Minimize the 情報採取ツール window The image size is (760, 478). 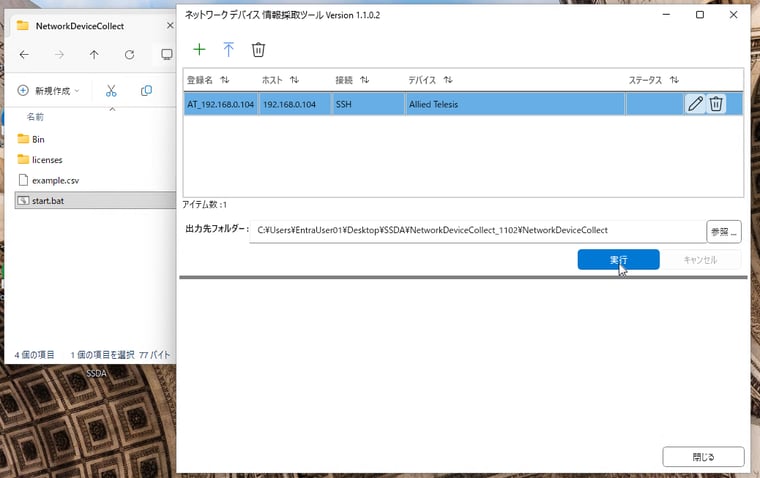click(666, 15)
